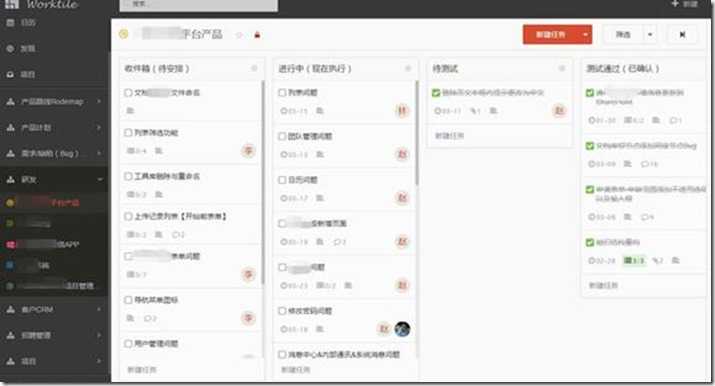Viewport: 715px width, 386px height.
Task: Click the blue color dot in sidebar projects
Action: pos(10,265)
